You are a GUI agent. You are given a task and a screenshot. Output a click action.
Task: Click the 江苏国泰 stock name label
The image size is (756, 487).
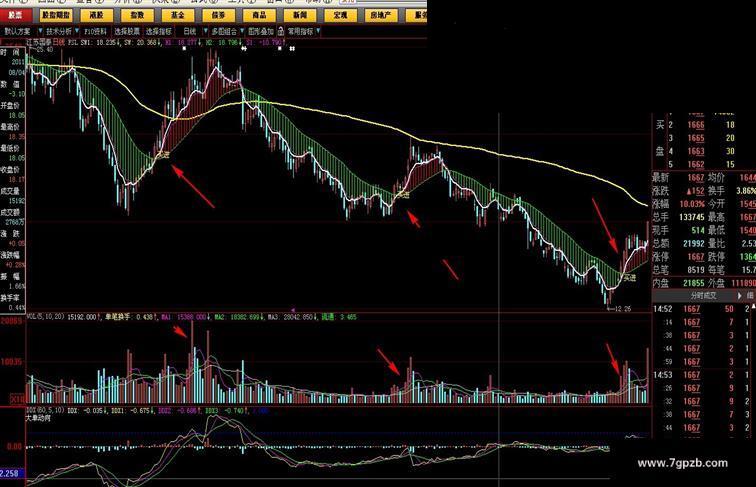click(39, 42)
